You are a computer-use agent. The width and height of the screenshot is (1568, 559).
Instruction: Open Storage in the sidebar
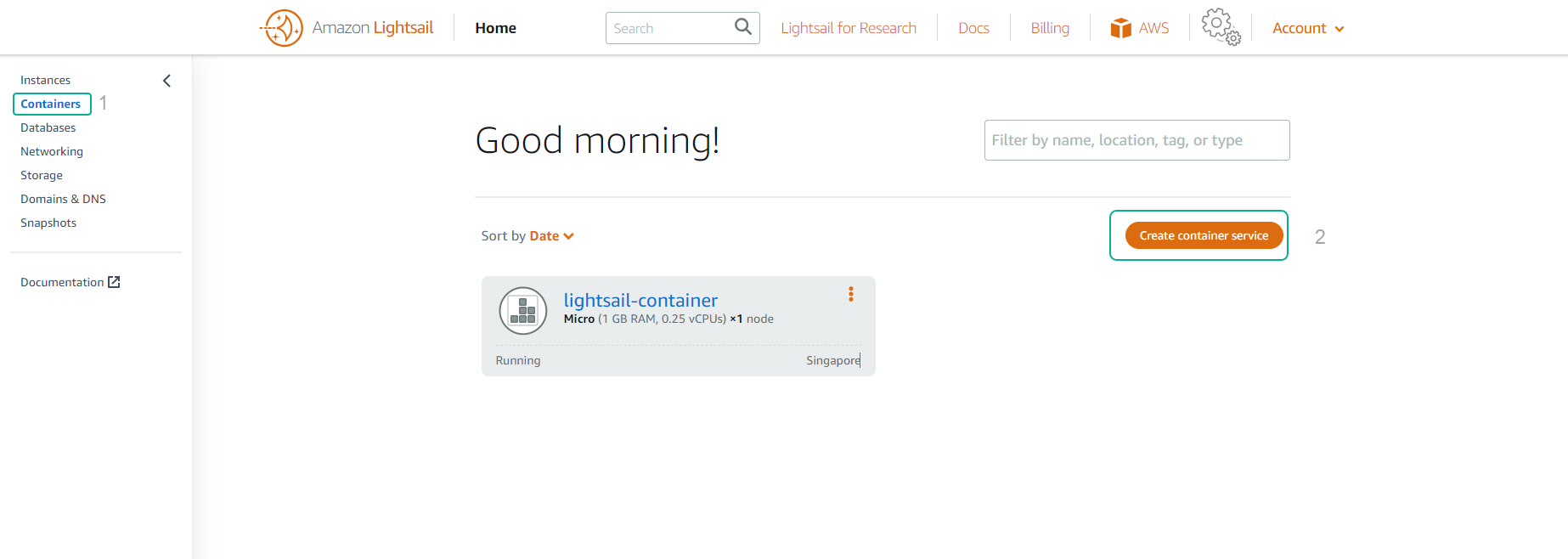pyautogui.click(x=42, y=175)
